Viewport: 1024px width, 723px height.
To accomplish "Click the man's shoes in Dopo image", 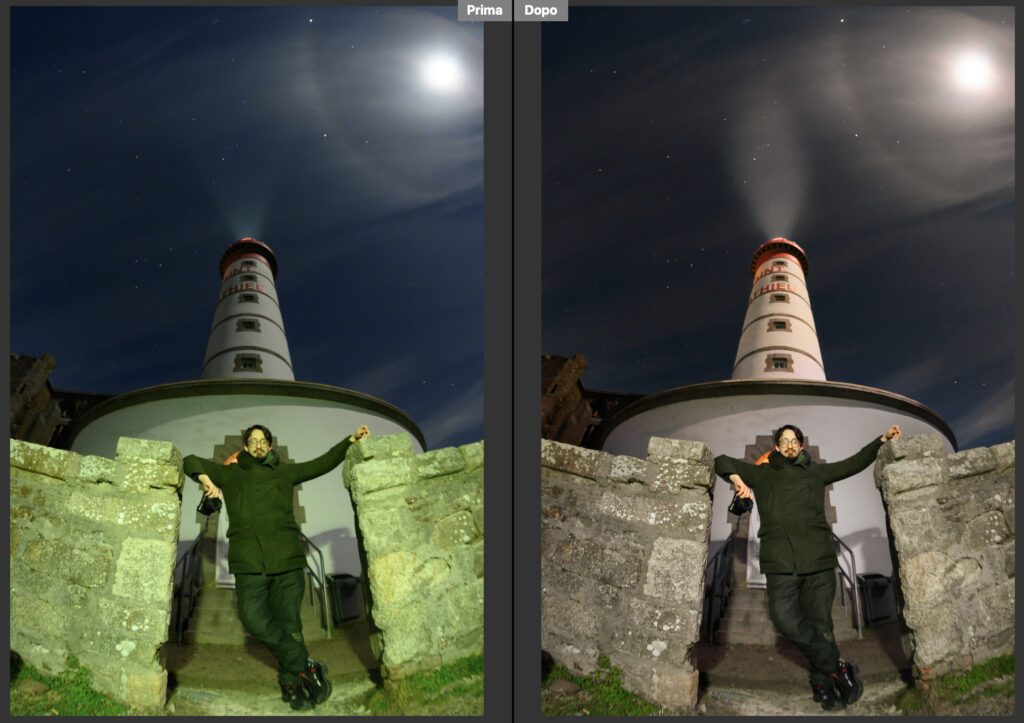I will click(840, 685).
